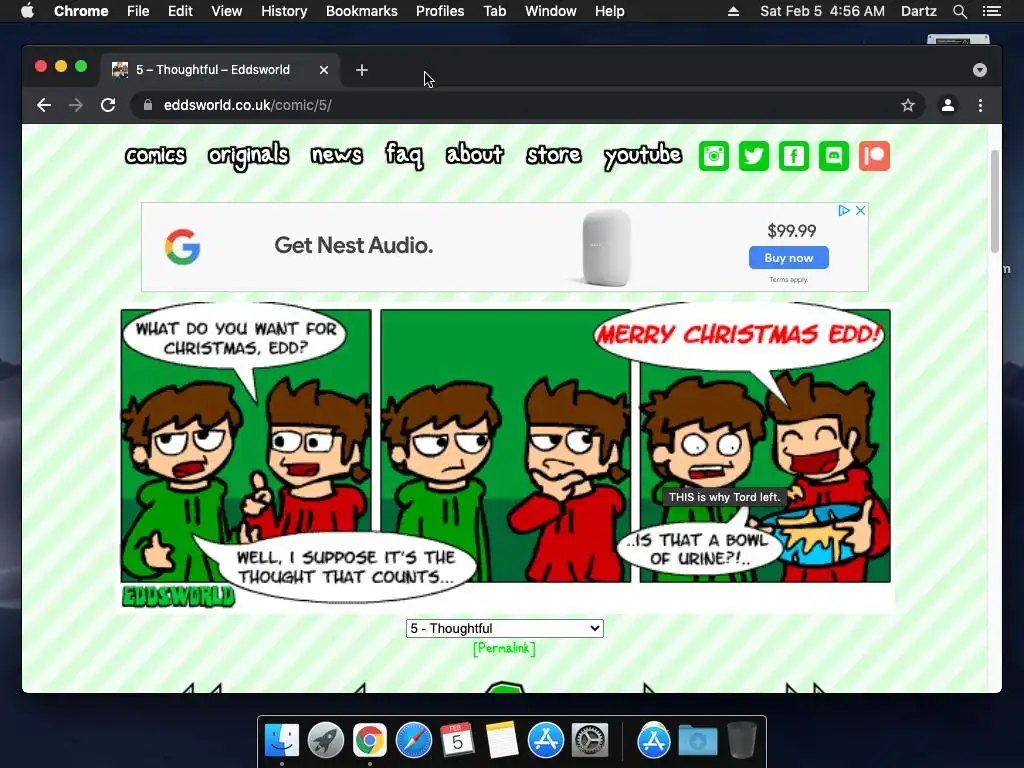Open Notes in the Dock
The width and height of the screenshot is (1024, 768).
click(x=502, y=741)
